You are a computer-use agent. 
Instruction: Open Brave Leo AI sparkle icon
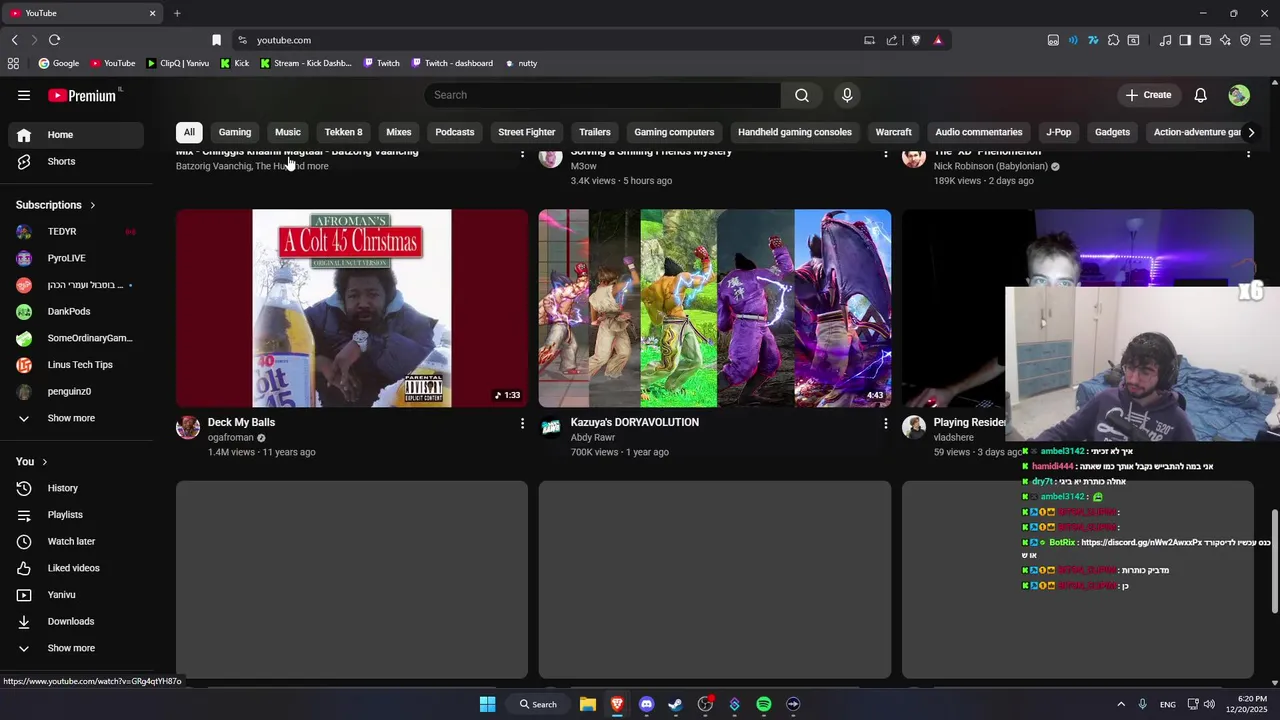click(x=1225, y=40)
